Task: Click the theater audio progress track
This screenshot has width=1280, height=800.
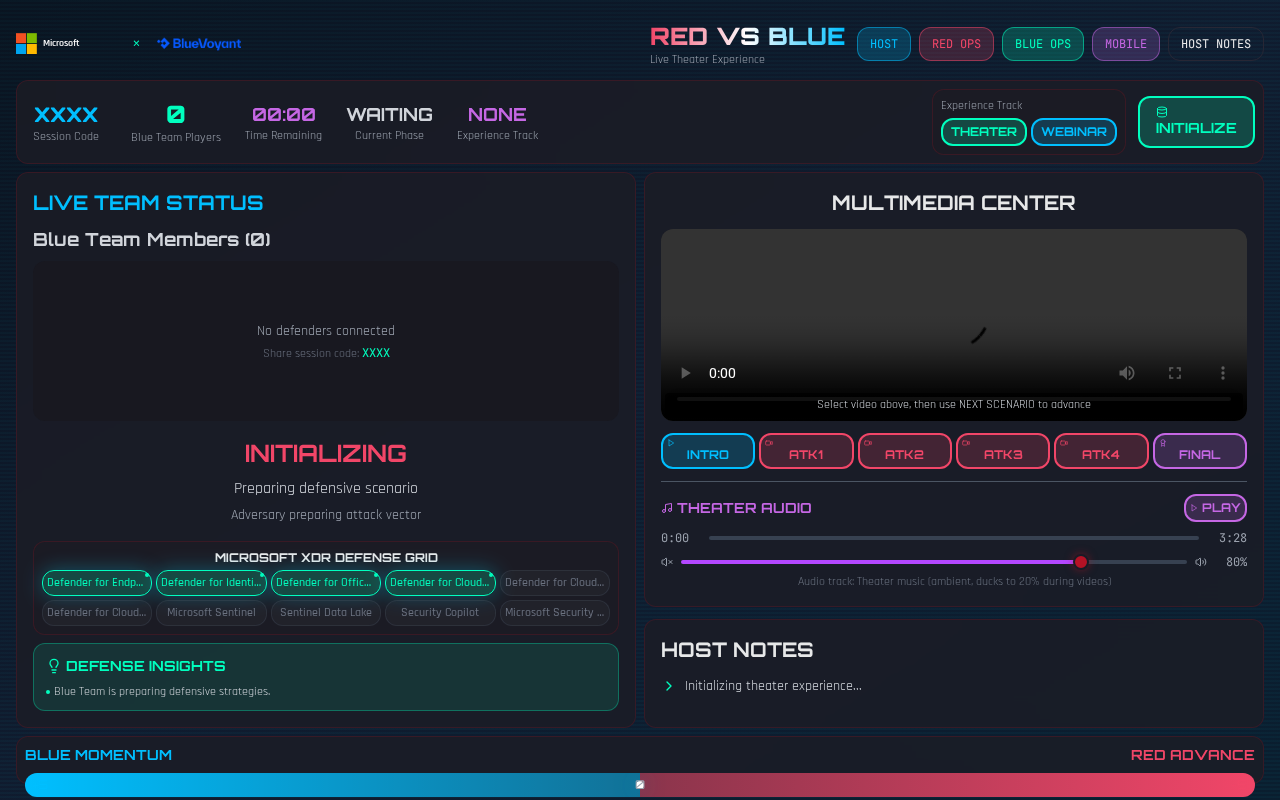Action: click(x=954, y=538)
